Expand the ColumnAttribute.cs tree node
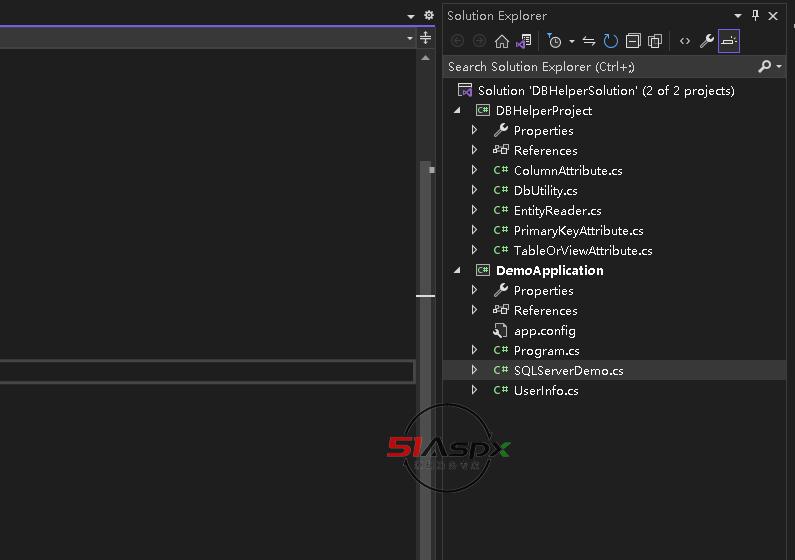The height and width of the screenshot is (560, 795). pos(475,170)
